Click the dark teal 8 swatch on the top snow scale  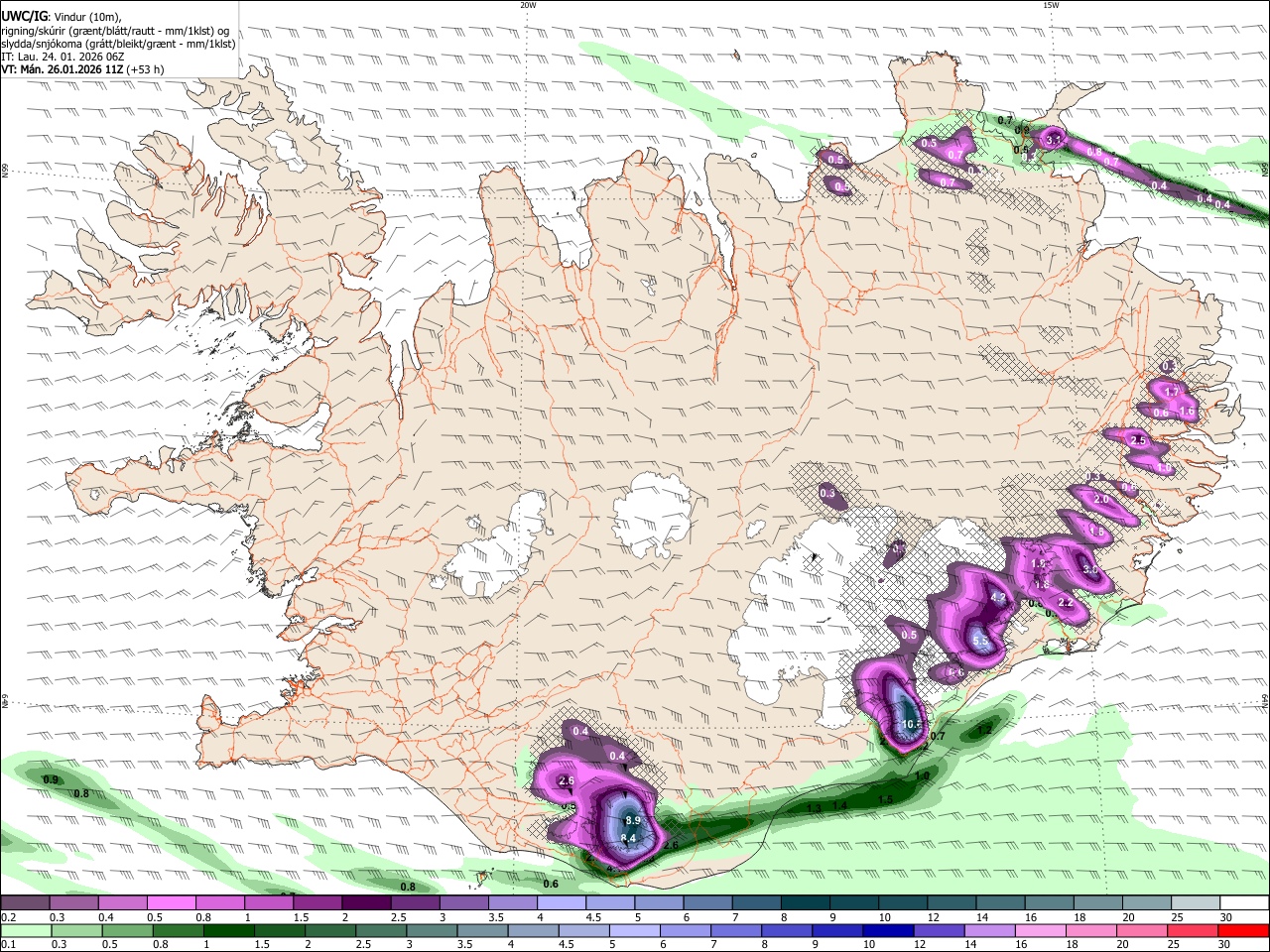806,903
